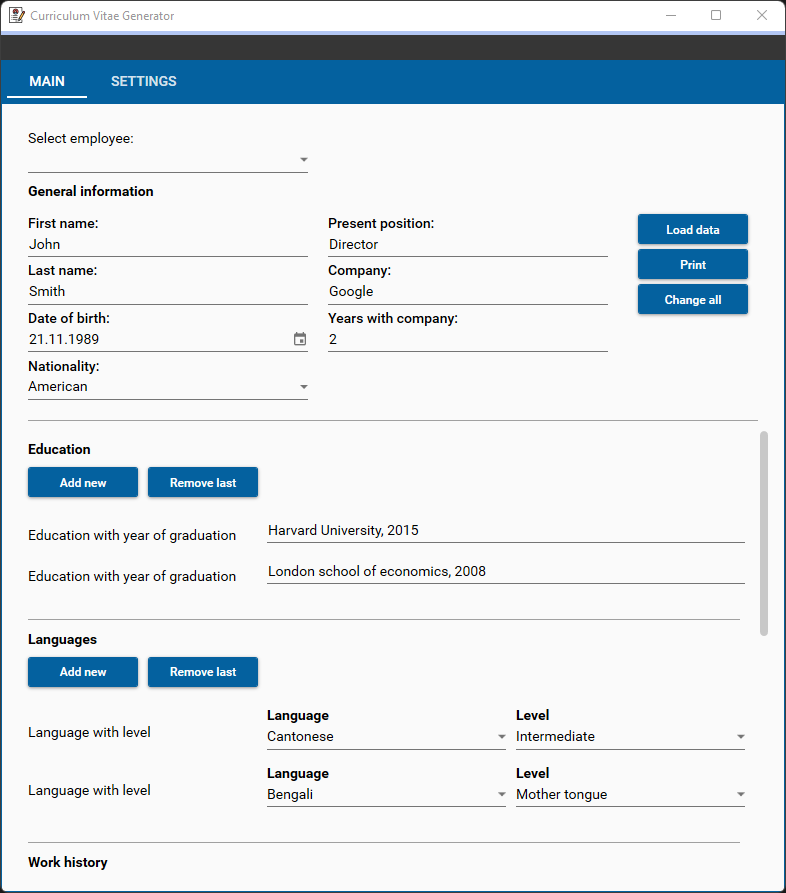The image size is (786, 893).
Task: Click the Print button
Action: point(693,264)
